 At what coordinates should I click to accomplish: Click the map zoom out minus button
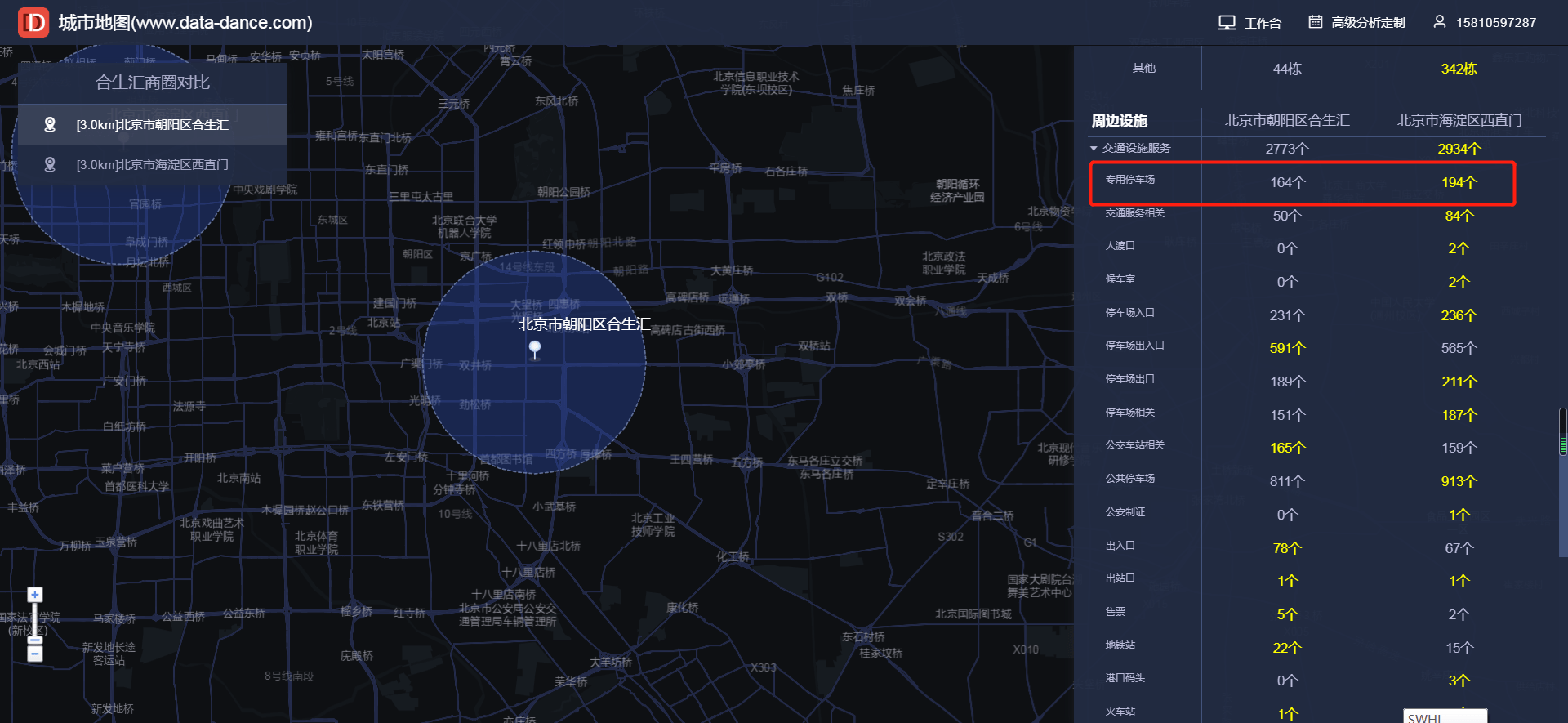[x=35, y=654]
